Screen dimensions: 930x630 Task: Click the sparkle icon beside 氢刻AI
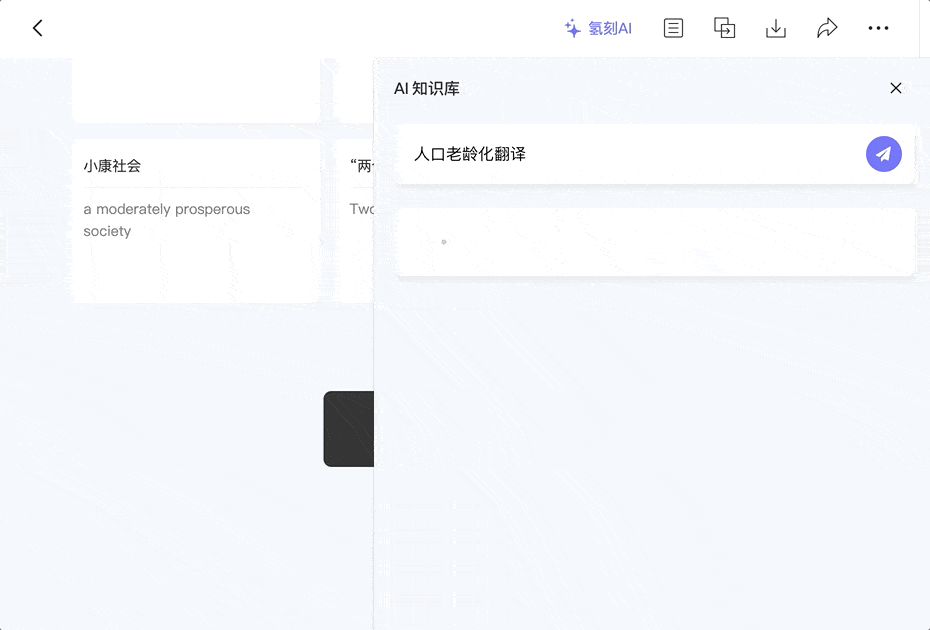pyautogui.click(x=572, y=28)
